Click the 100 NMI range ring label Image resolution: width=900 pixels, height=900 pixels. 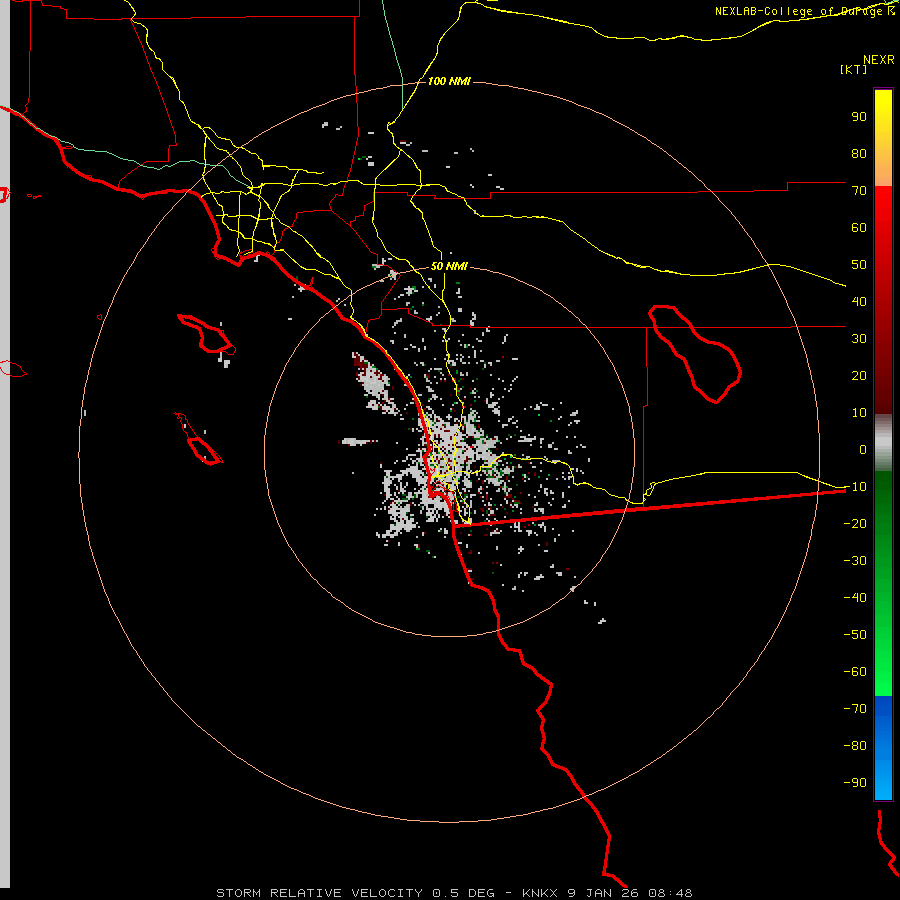click(449, 81)
